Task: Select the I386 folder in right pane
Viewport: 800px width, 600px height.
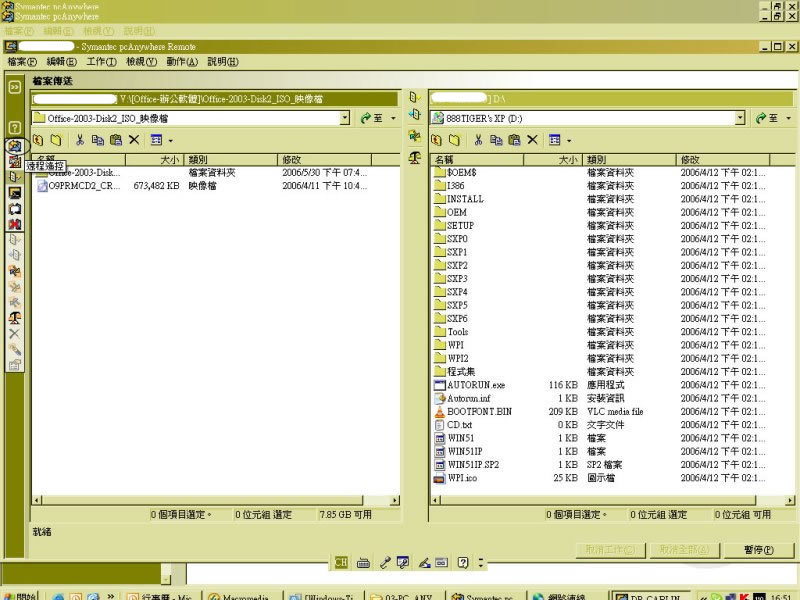Action: [449, 186]
